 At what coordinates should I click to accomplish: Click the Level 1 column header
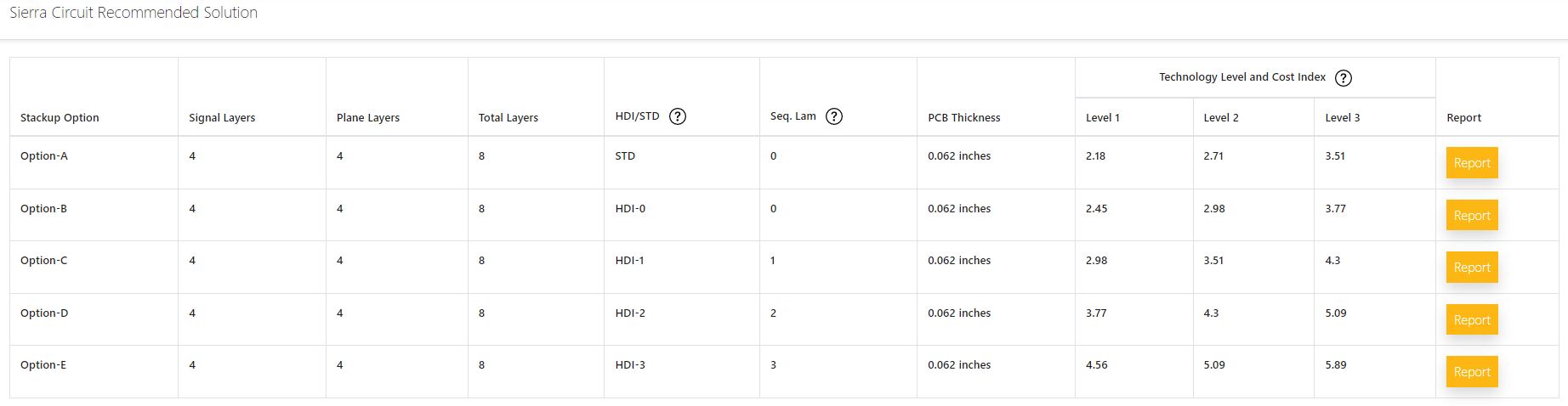coord(1103,118)
